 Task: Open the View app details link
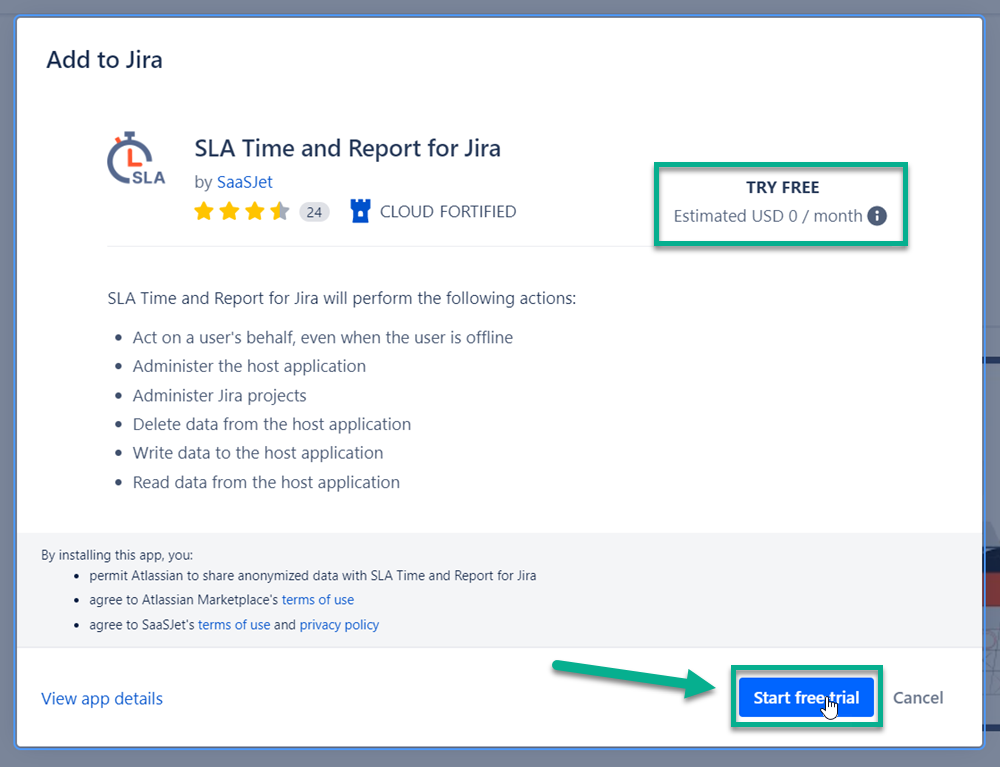(x=102, y=699)
